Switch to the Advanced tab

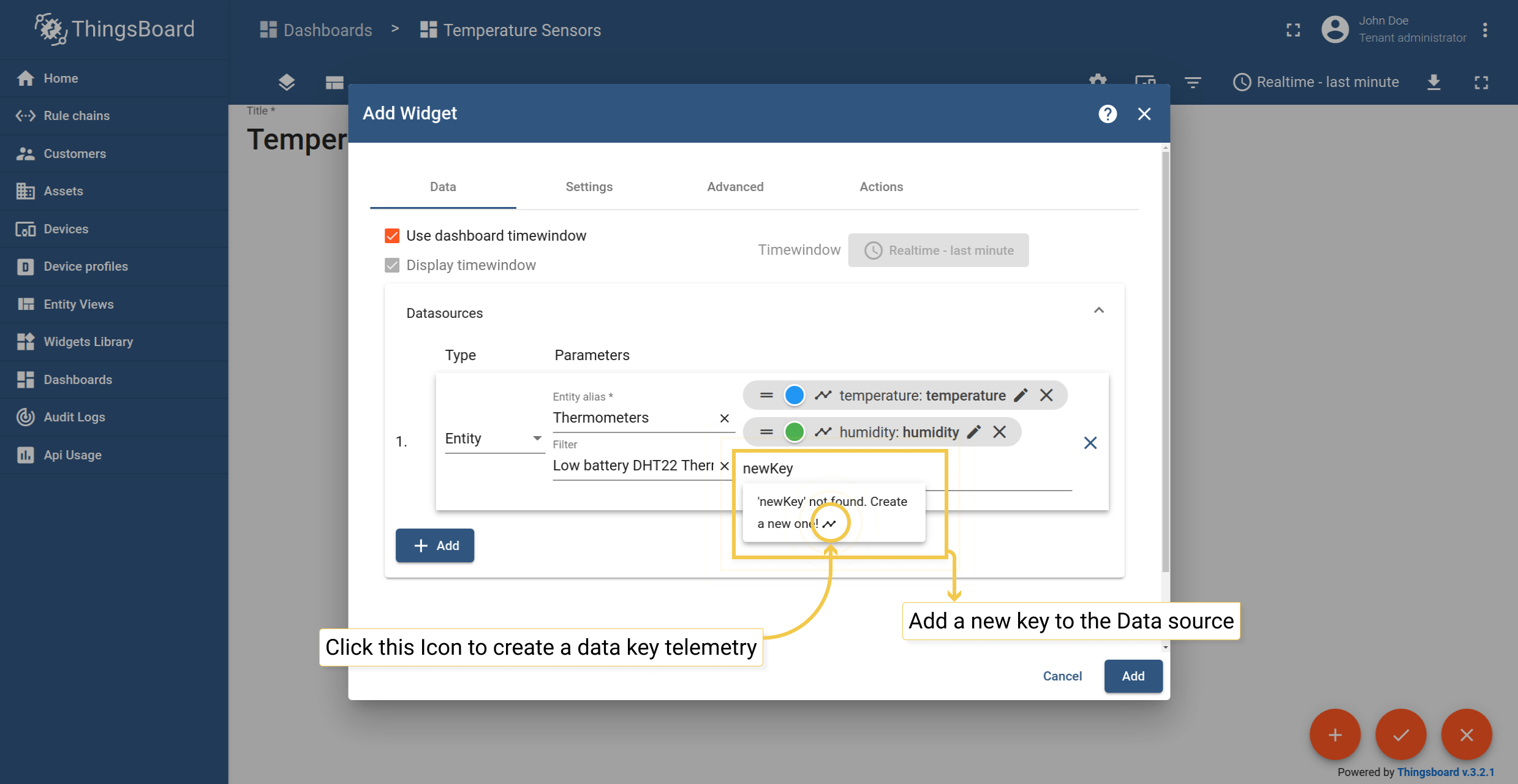coord(735,187)
